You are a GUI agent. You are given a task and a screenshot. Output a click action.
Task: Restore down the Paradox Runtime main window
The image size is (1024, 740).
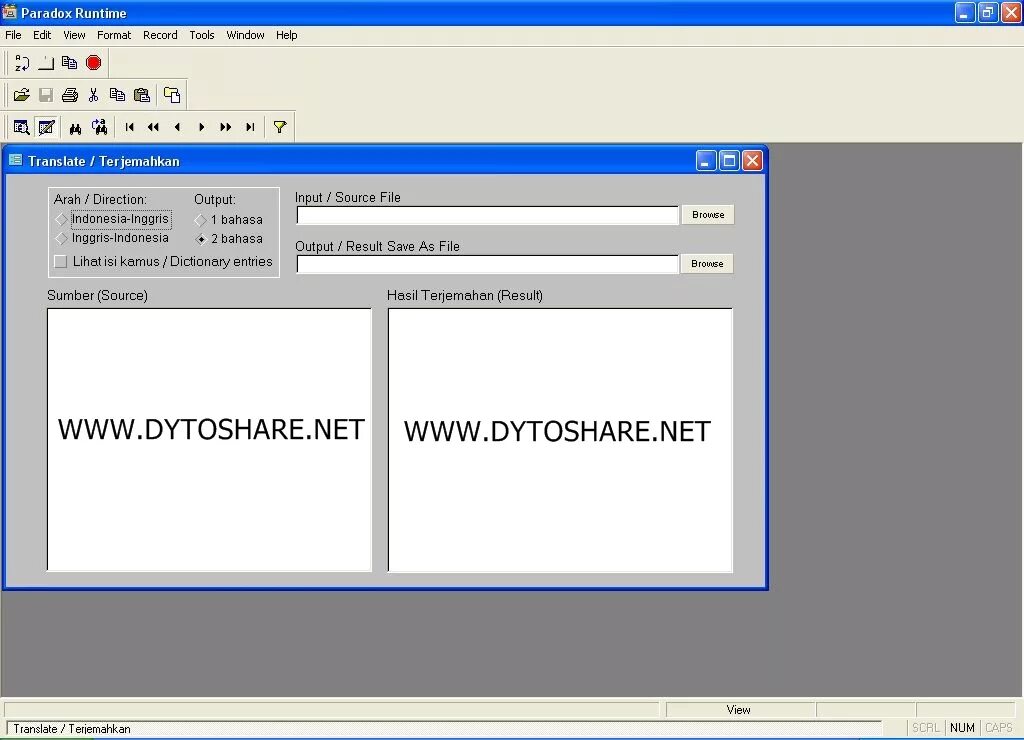pyautogui.click(x=987, y=12)
